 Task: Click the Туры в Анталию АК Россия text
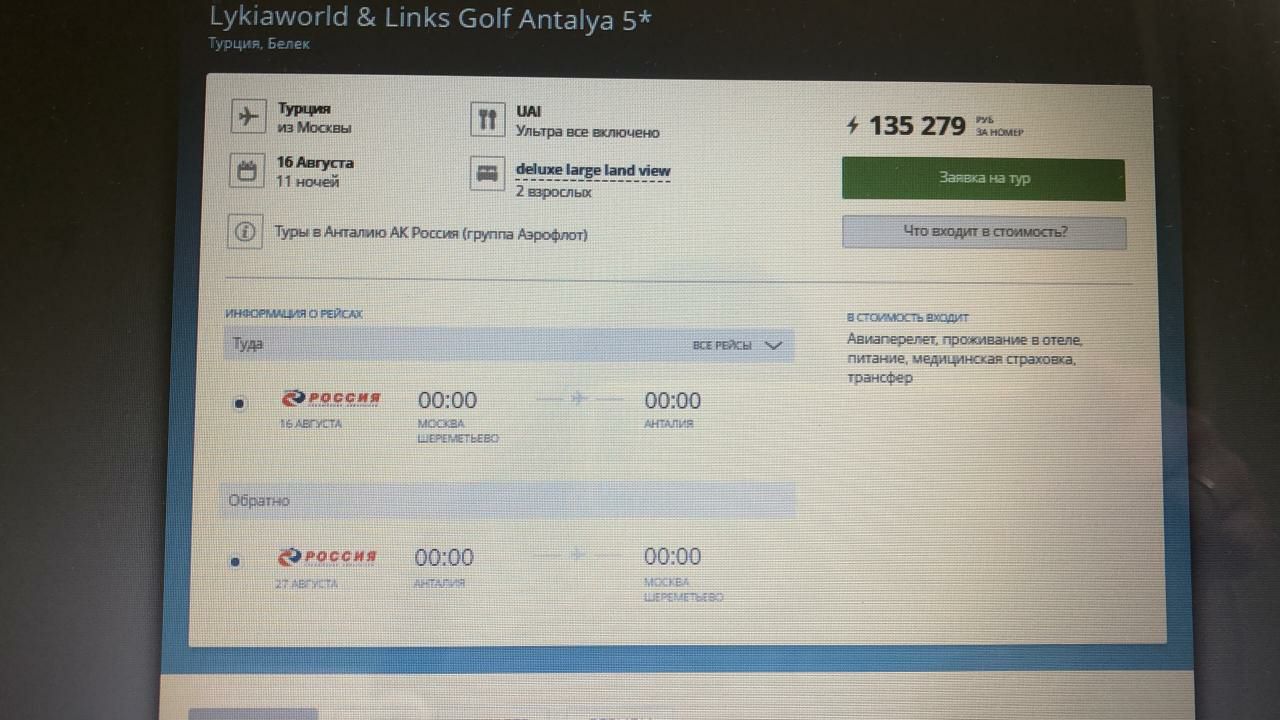(431, 234)
